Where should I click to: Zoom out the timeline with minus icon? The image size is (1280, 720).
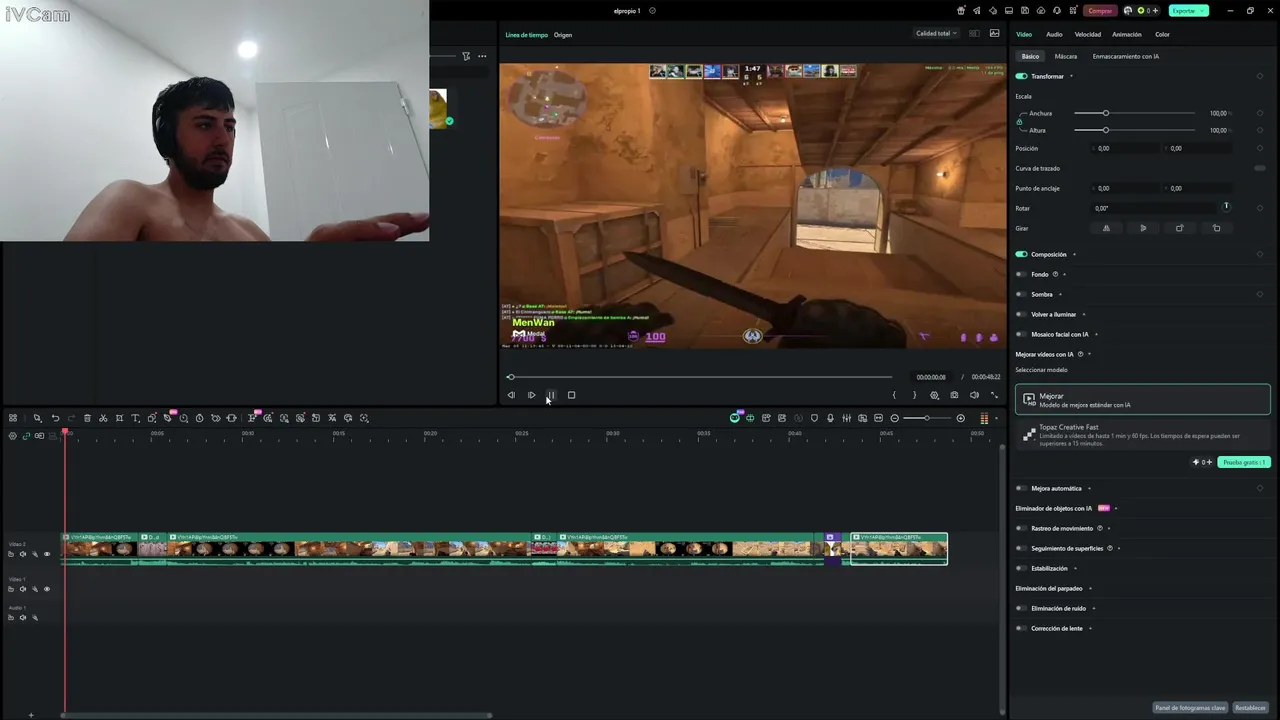coord(895,418)
